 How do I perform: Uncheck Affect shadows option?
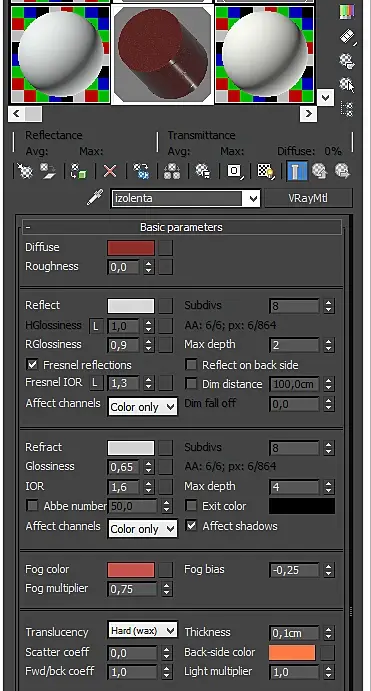[191, 525]
